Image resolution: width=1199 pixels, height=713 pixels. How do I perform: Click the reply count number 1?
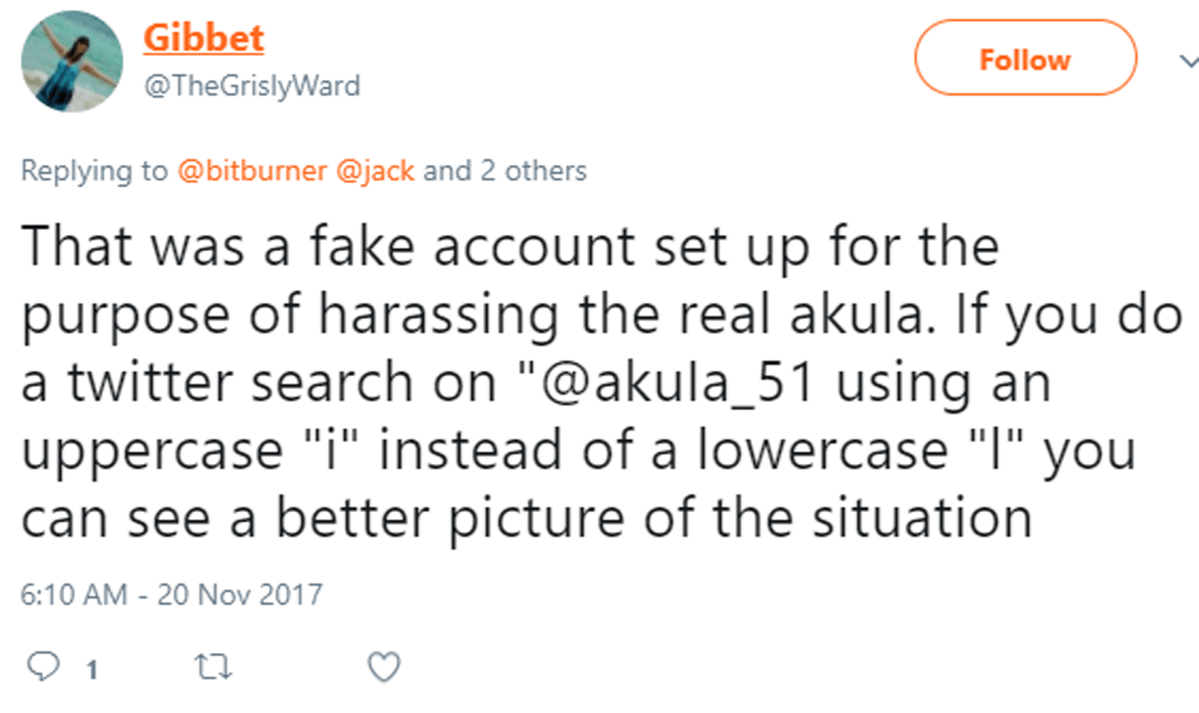pyautogui.click(x=92, y=668)
